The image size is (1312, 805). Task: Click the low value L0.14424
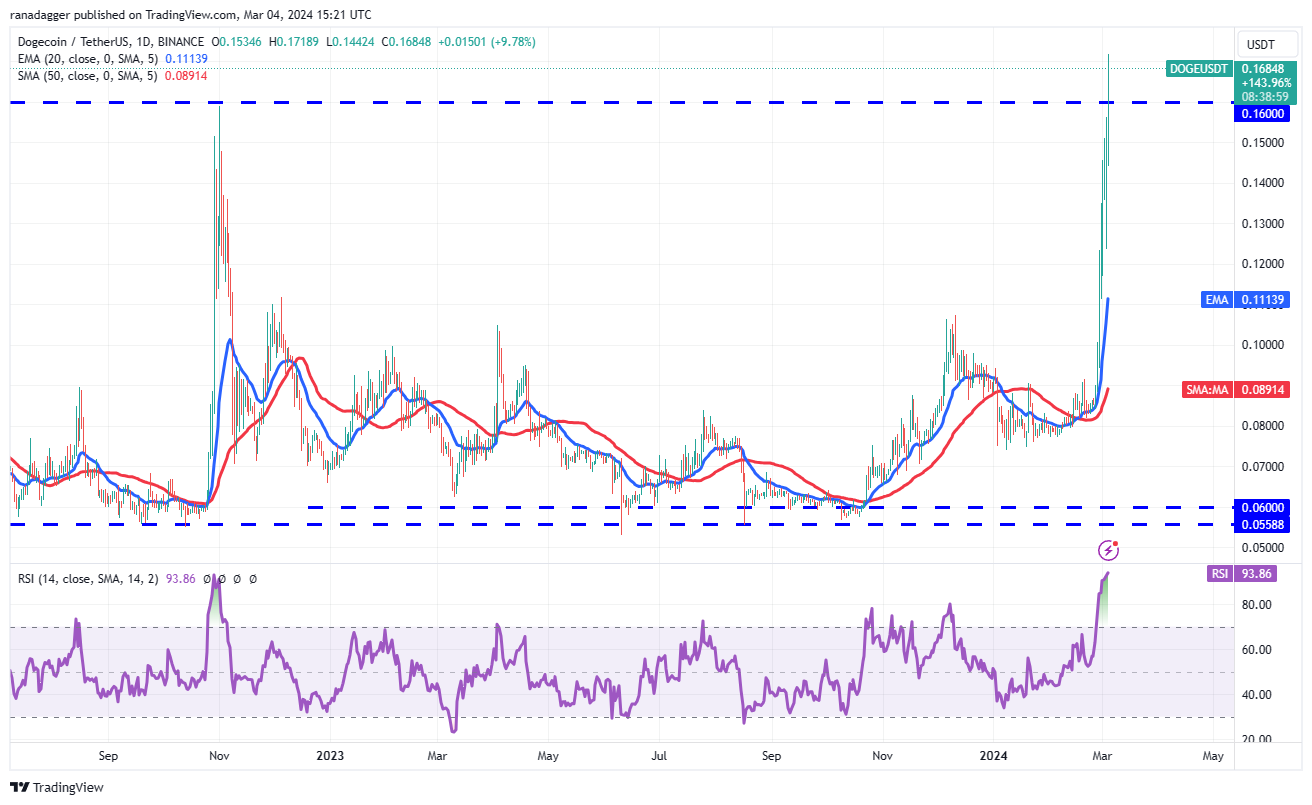coord(348,42)
